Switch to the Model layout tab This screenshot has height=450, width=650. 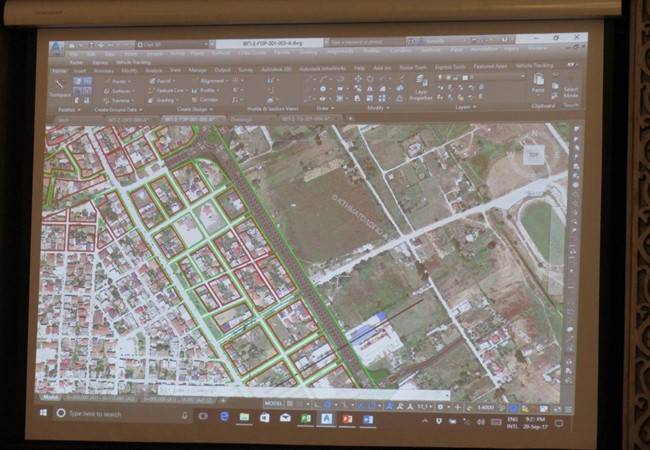coord(51,397)
